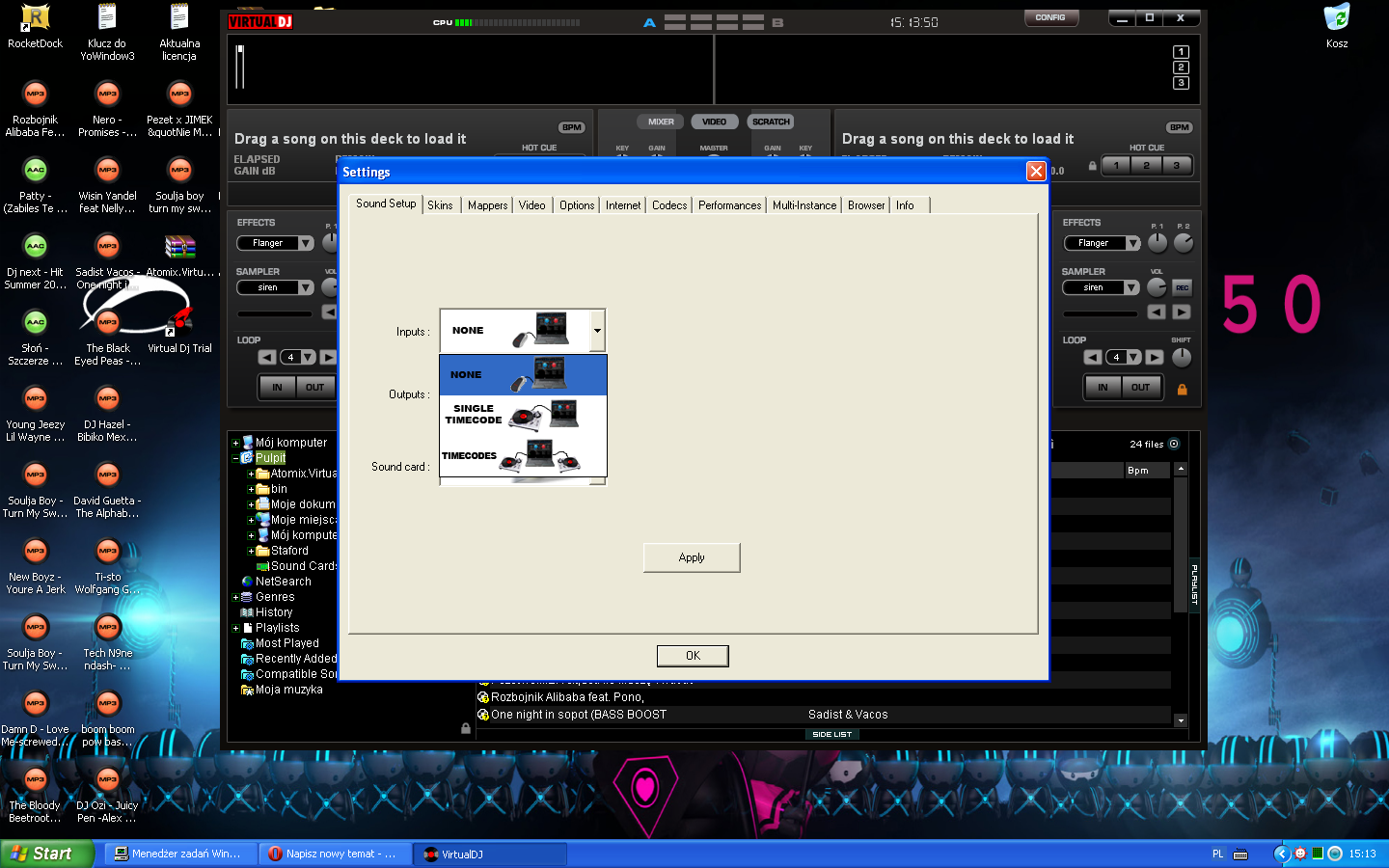Open the RocketDock desktop shortcut
Image resolution: width=1389 pixels, height=868 pixels.
35,26
